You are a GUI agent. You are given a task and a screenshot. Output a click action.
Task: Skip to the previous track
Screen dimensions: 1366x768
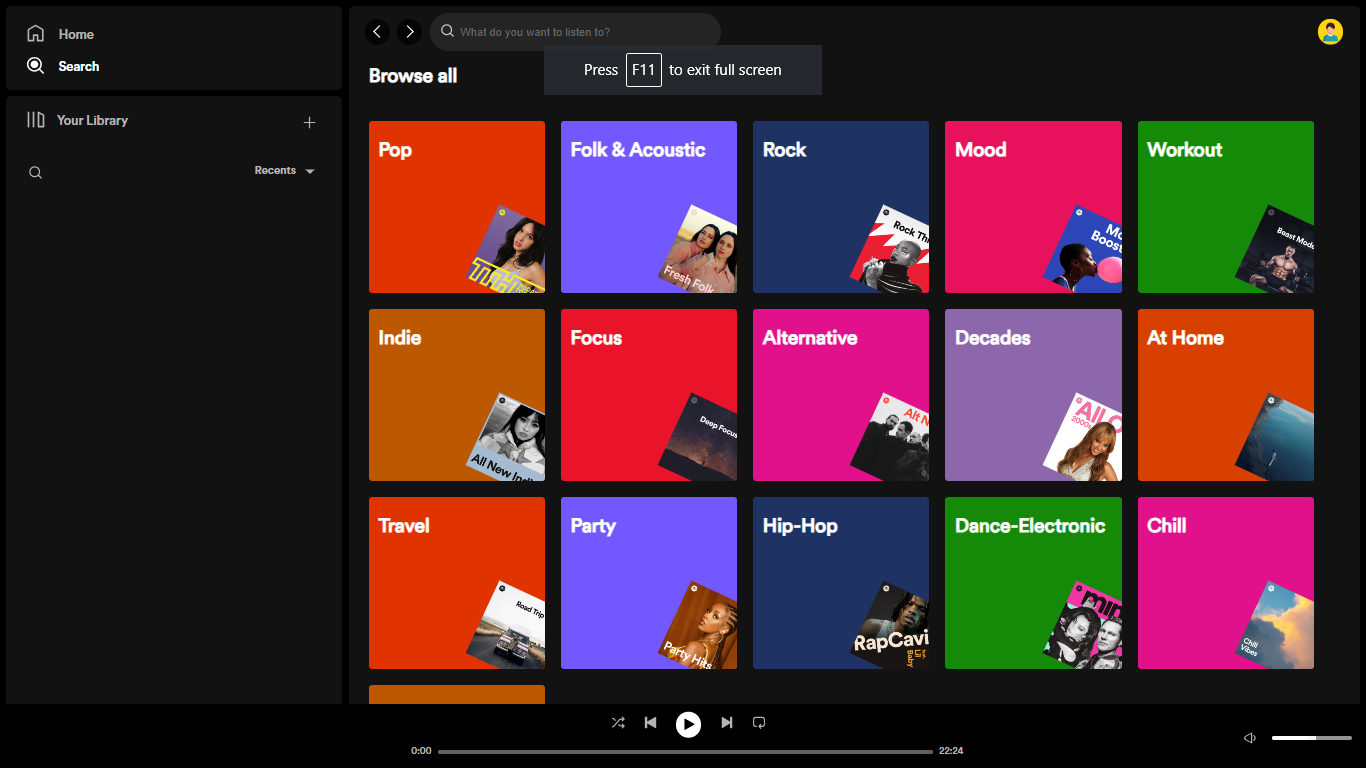(x=650, y=722)
